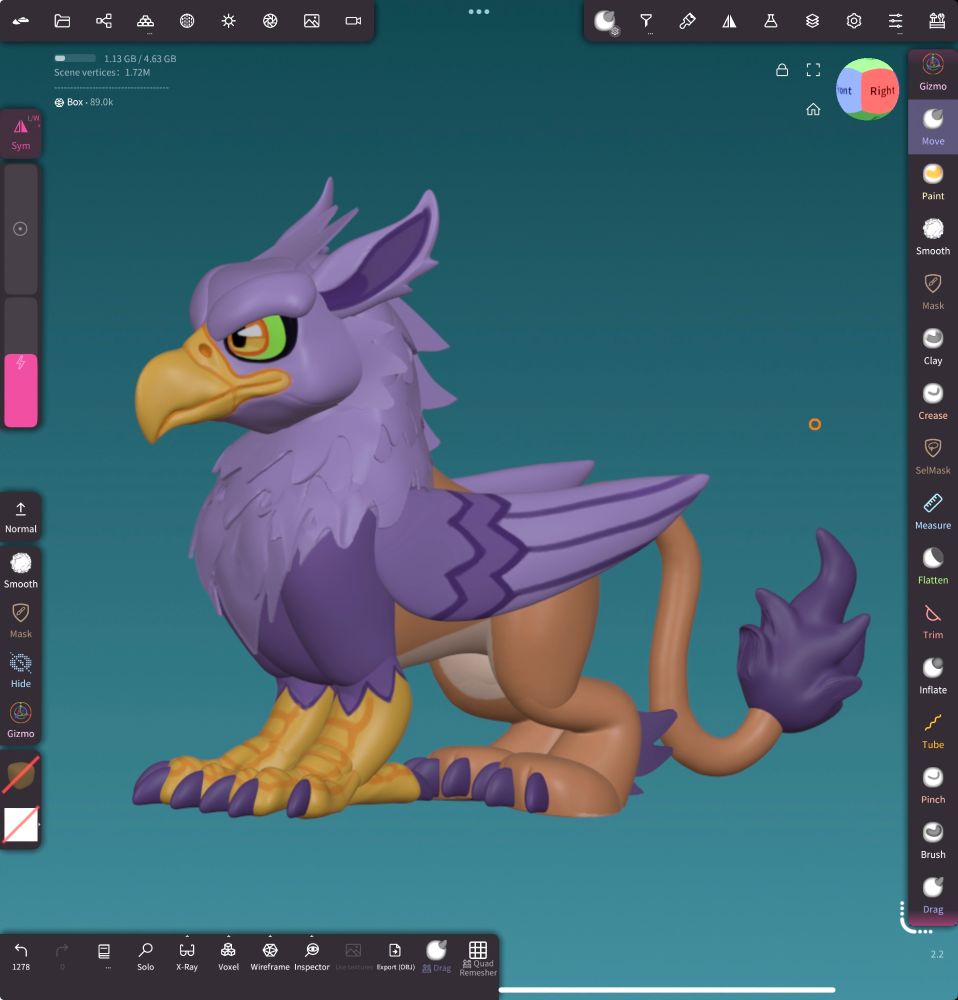The width and height of the screenshot is (958, 1000).
Task: Open the brush material color swatch
Action: (x=20, y=774)
